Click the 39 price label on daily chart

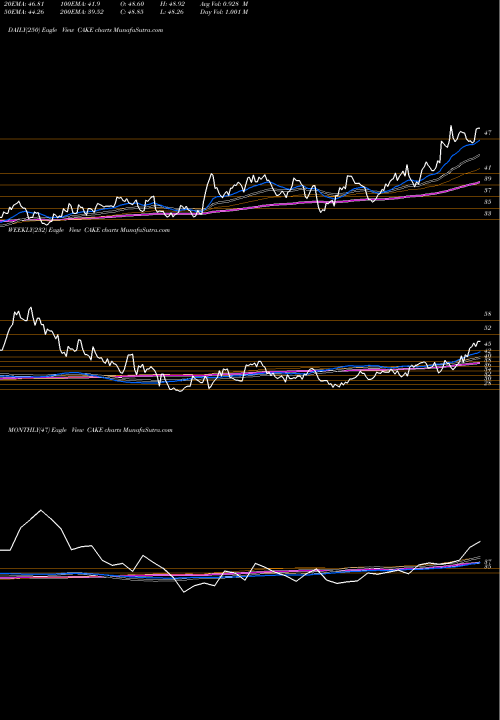(488, 179)
